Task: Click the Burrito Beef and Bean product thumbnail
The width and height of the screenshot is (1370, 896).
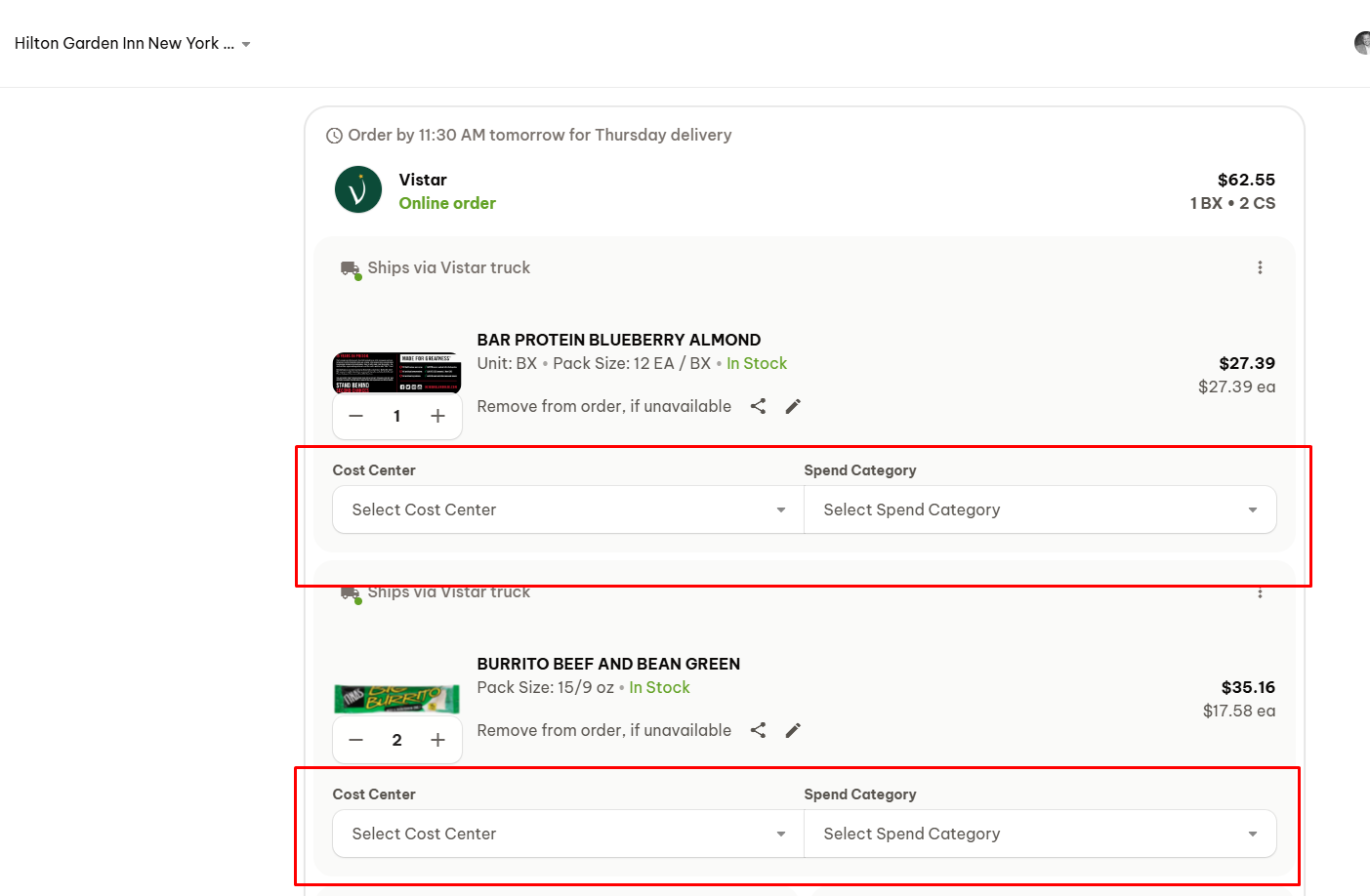Action: click(x=396, y=699)
